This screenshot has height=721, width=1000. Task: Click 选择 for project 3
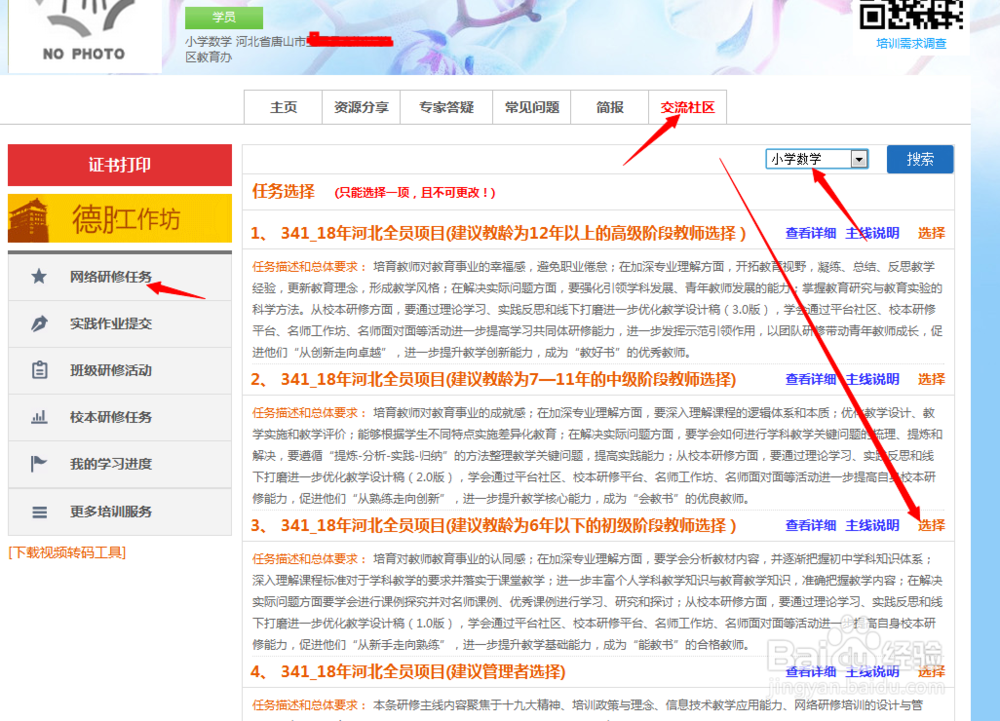(930, 523)
